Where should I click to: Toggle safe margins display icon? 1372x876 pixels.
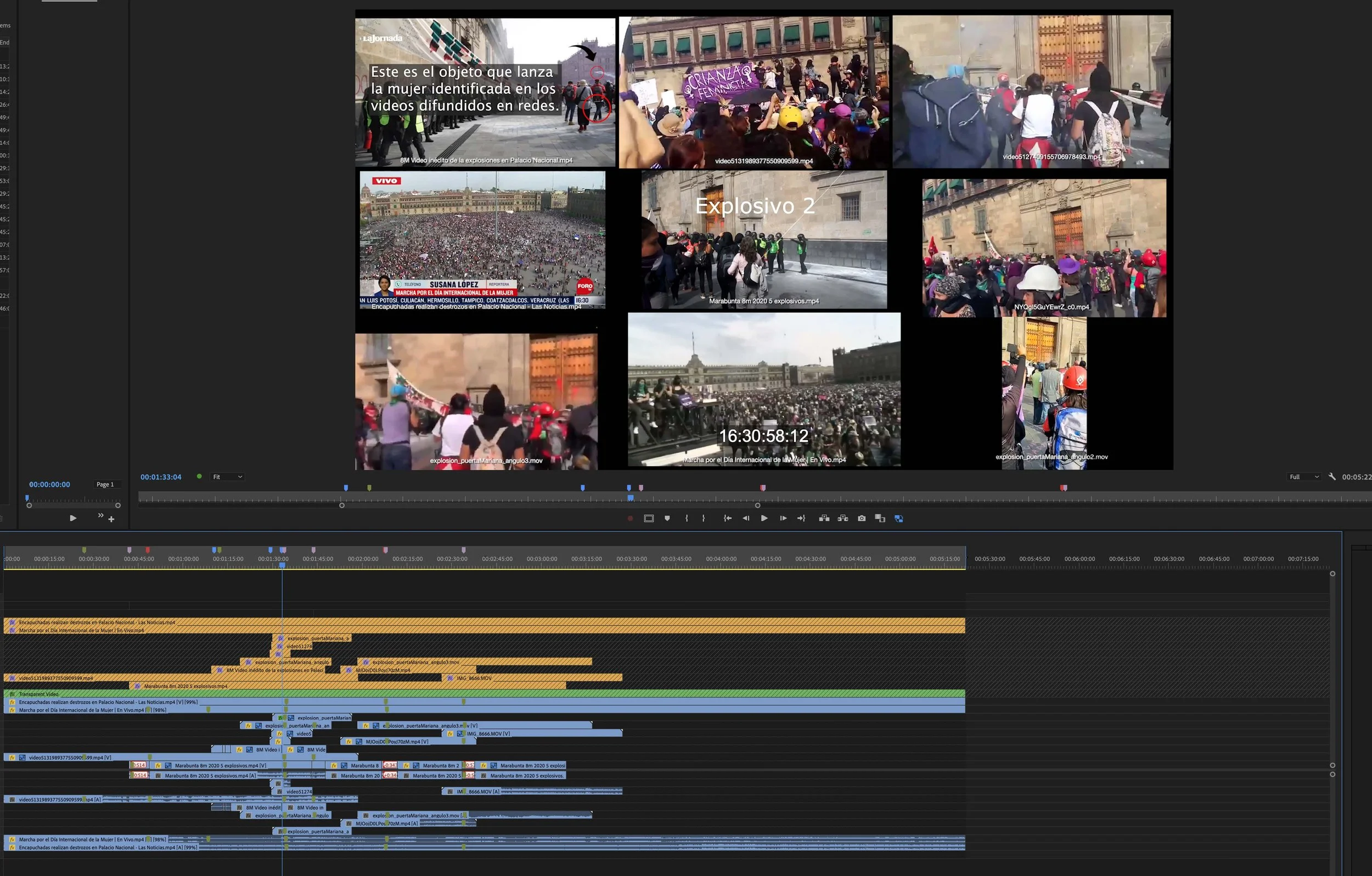pos(648,518)
